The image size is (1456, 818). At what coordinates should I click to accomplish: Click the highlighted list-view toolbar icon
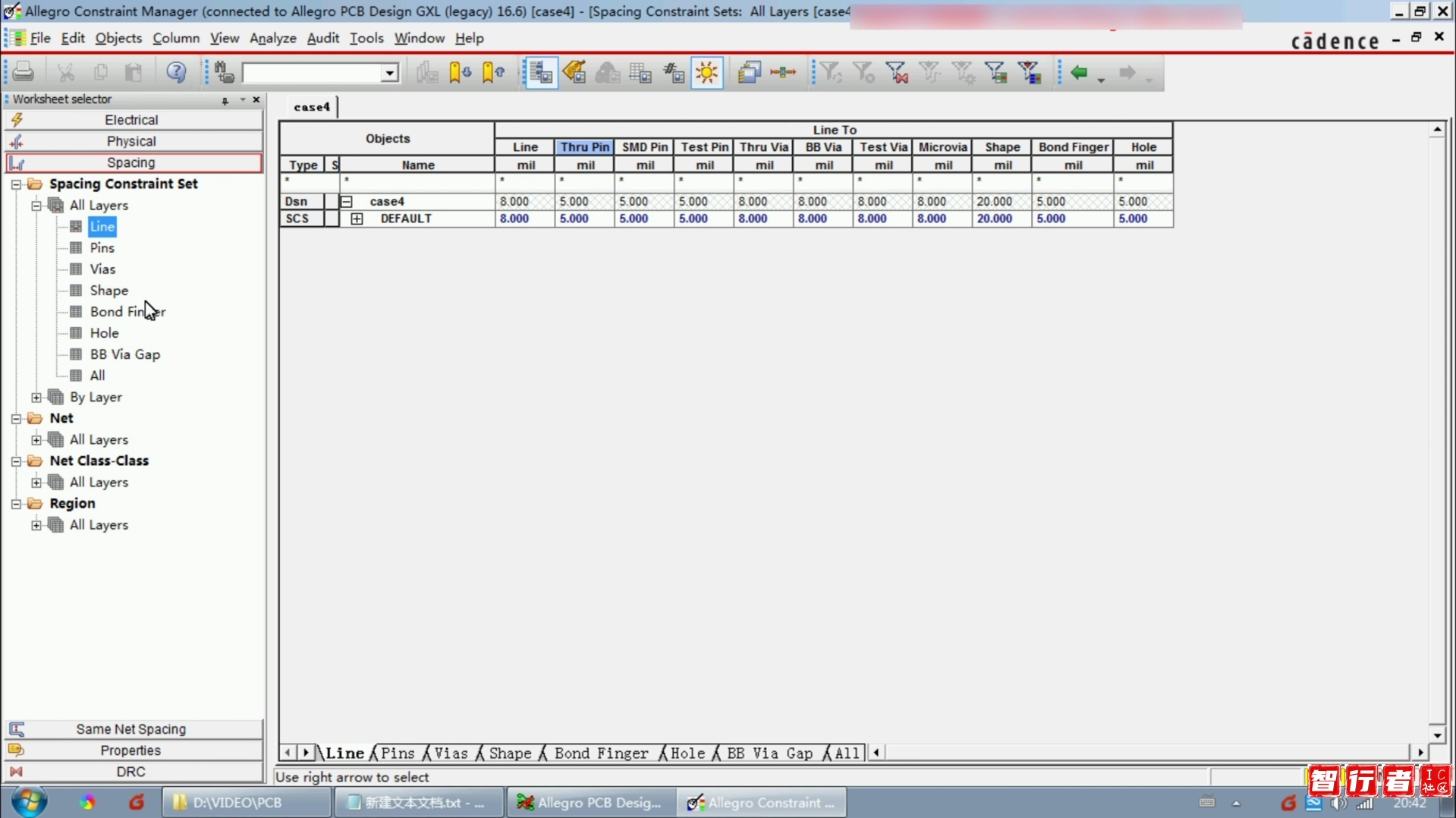(x=540, y=72)
